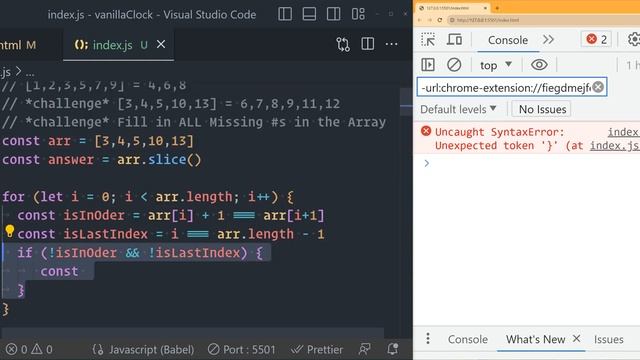Toggle bottom panel layout icon in title bar
The width and height of the screenshot is (640, 360).
click(309, 14)
